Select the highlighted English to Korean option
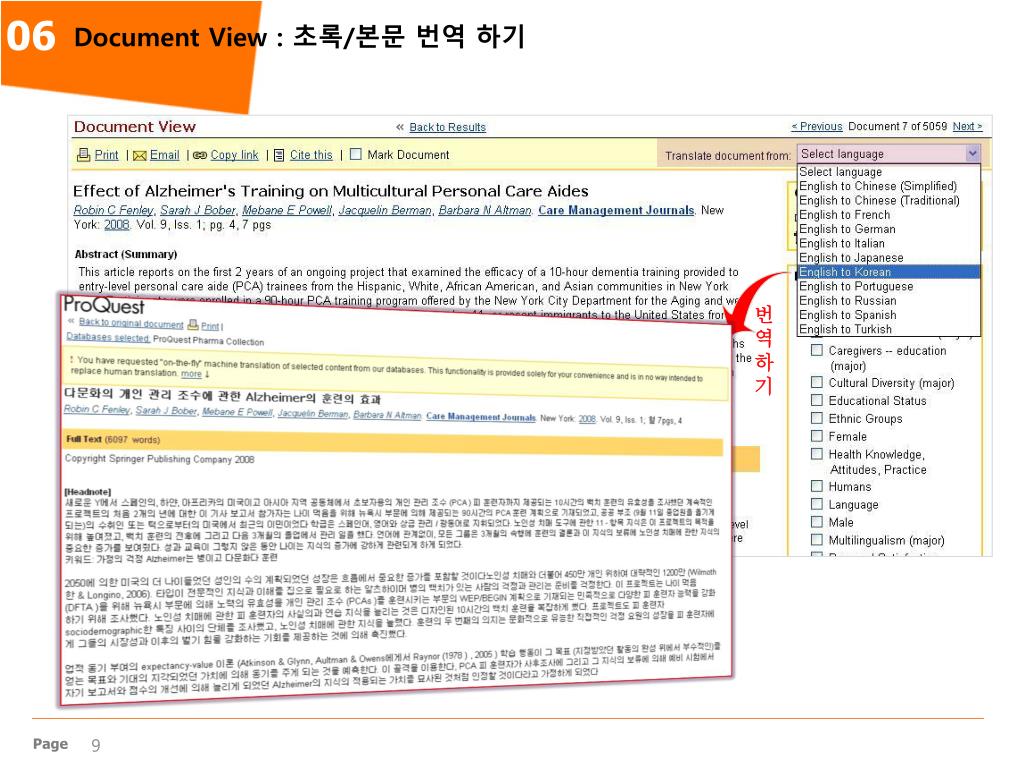 [x=889, y=272]
